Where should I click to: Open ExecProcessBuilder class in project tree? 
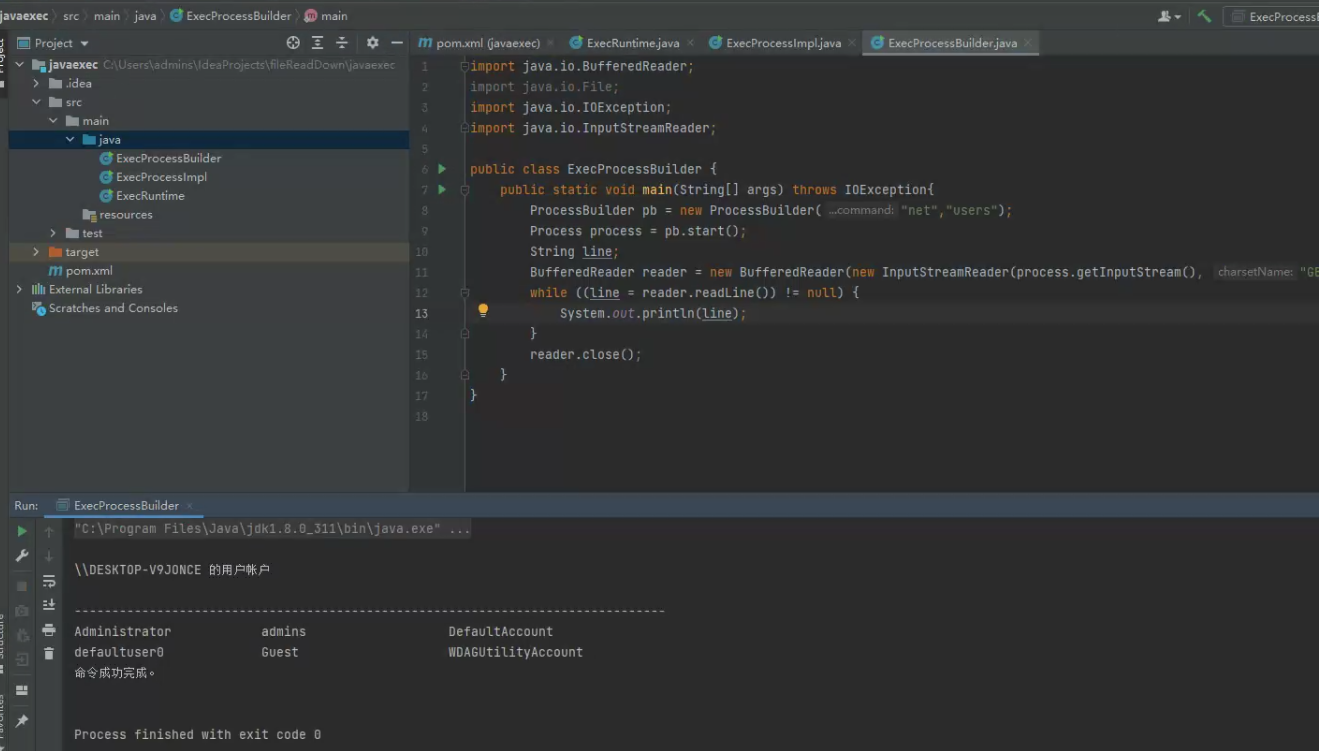tap(168, 158)
